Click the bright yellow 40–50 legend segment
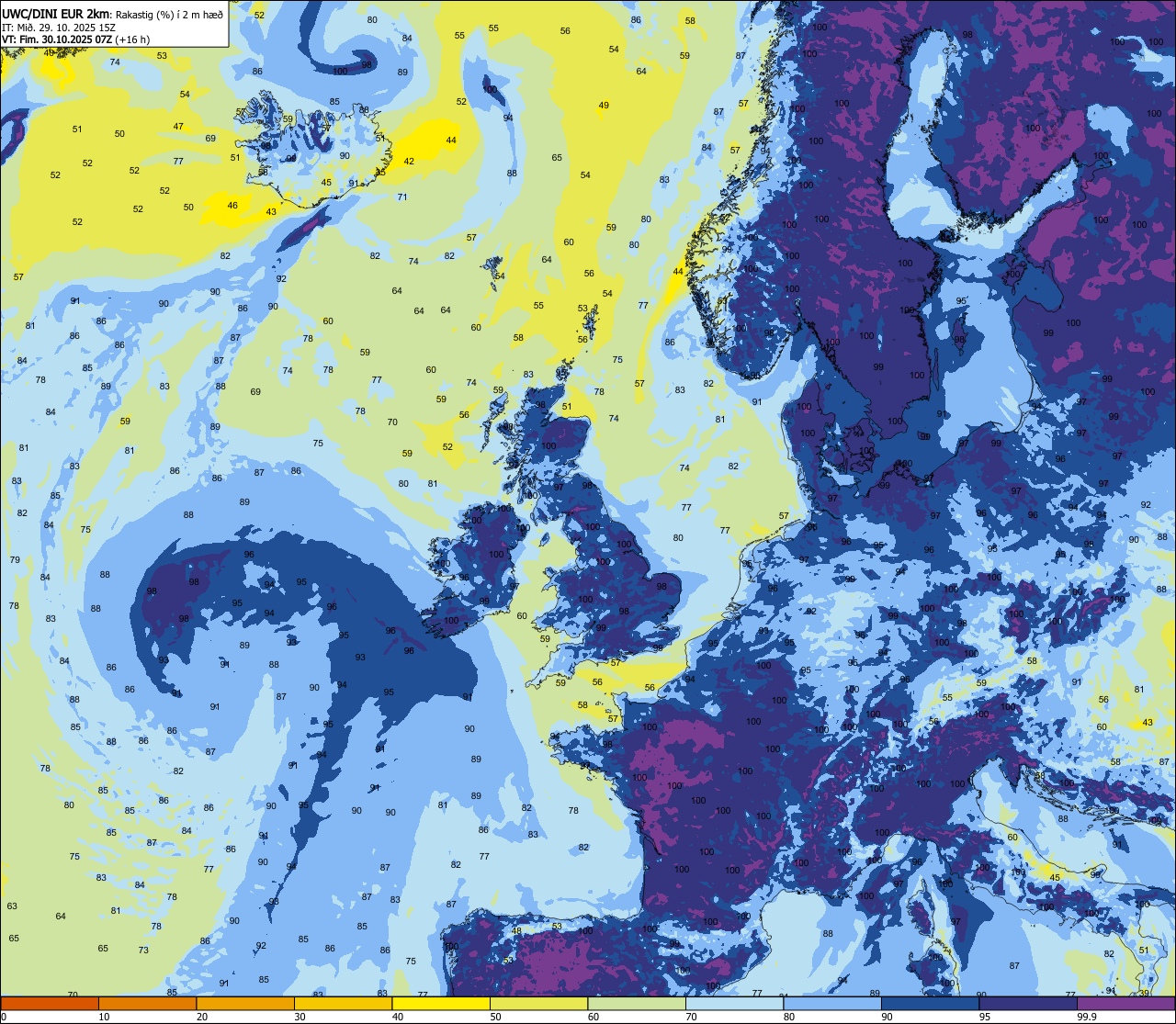The image size is (1176, 1024). (441, 1003)
